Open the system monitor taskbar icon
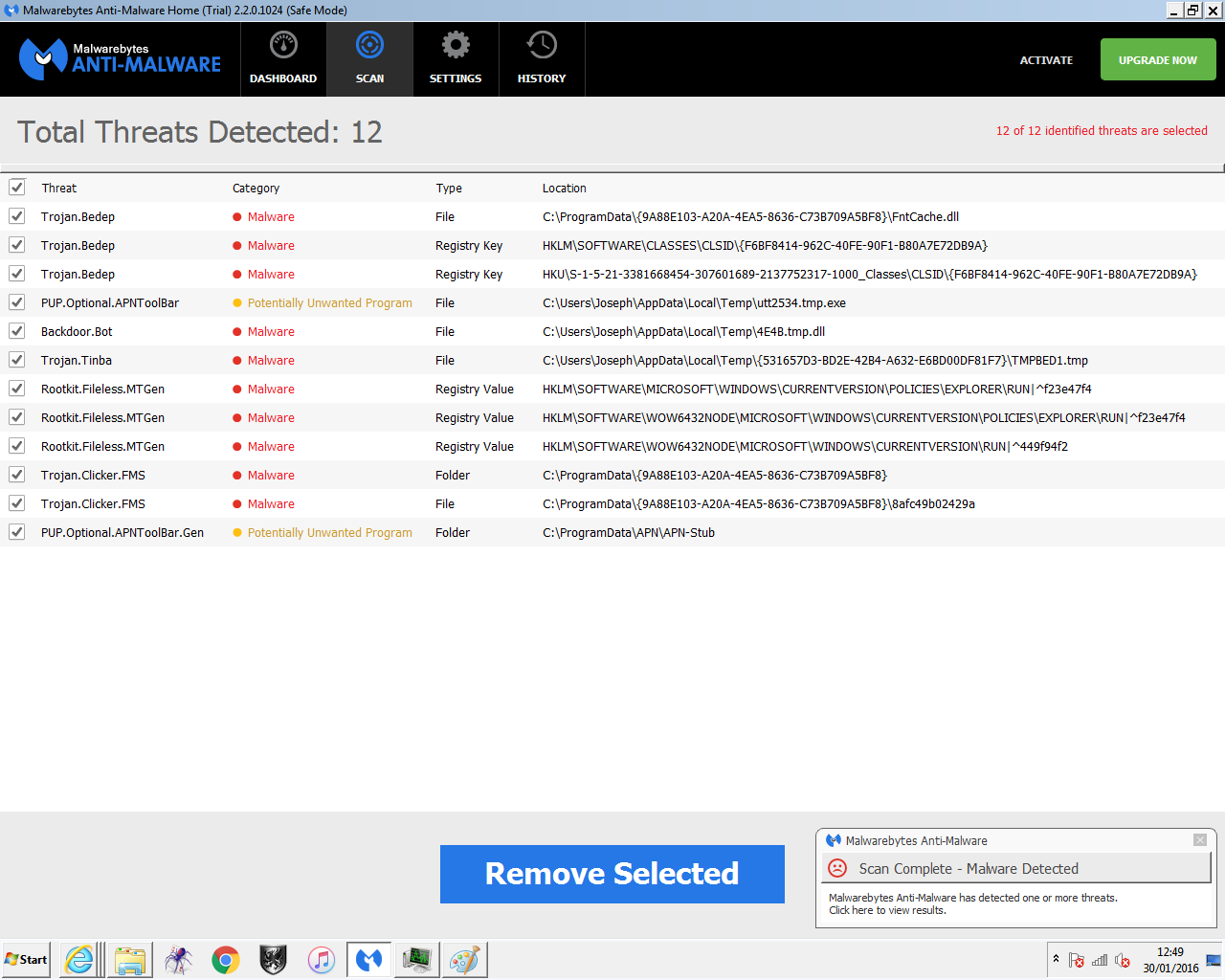The height and width of the screenshot is (980, 1225). (x=417, y=960)
